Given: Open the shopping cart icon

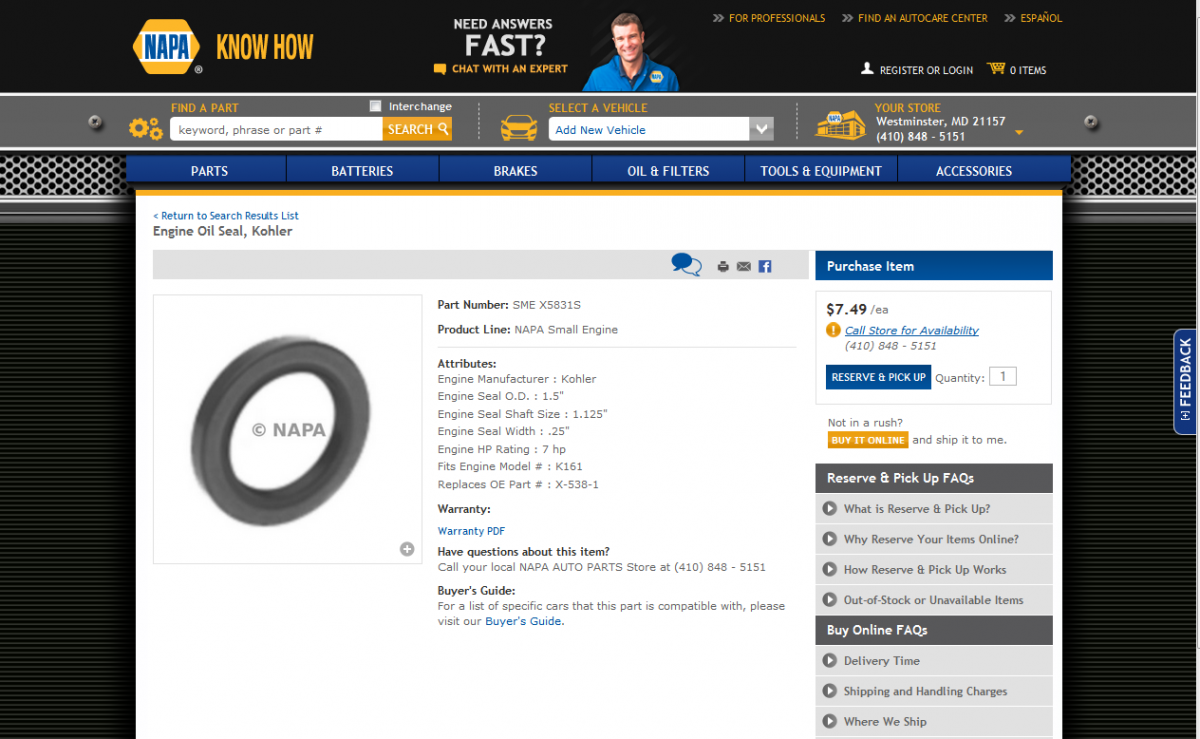Looking at the screenshot, I should (x=996, y=68).
